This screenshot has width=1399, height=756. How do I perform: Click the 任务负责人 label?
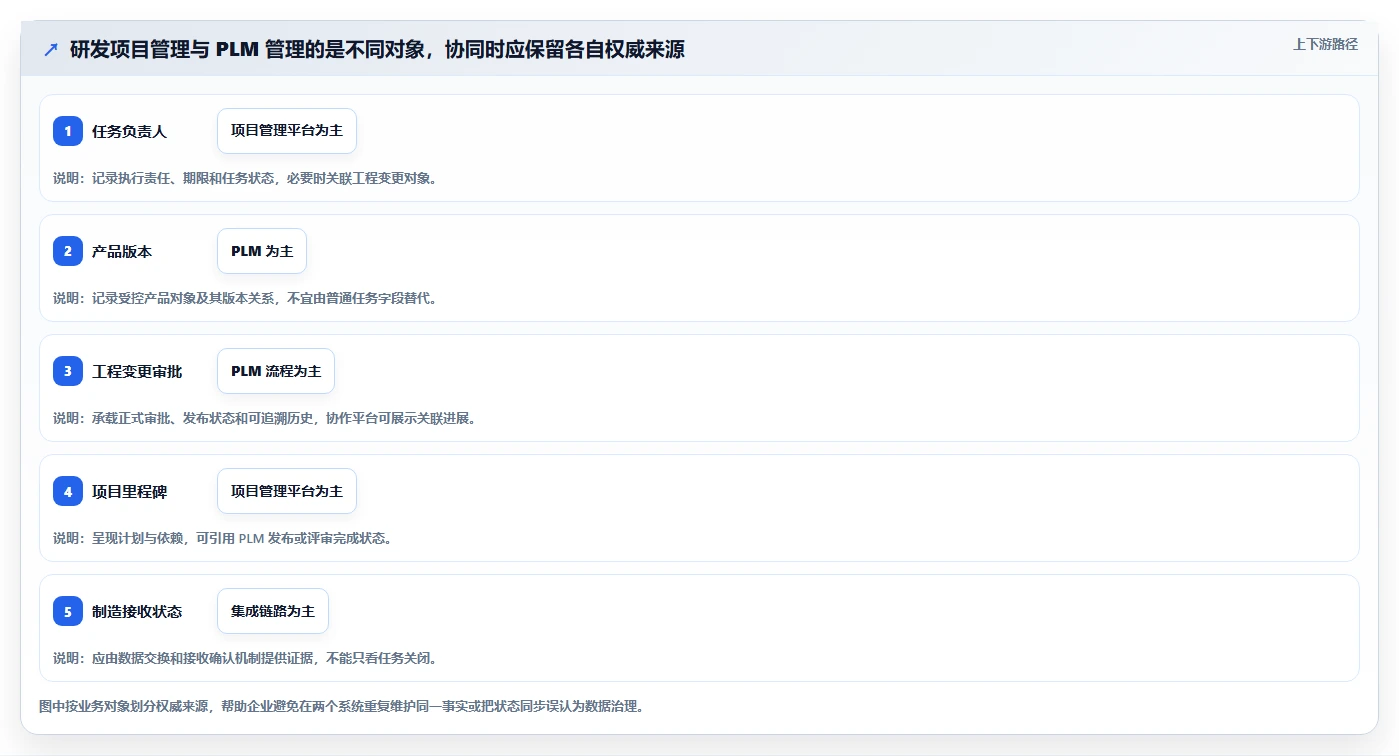pos(129,131)
